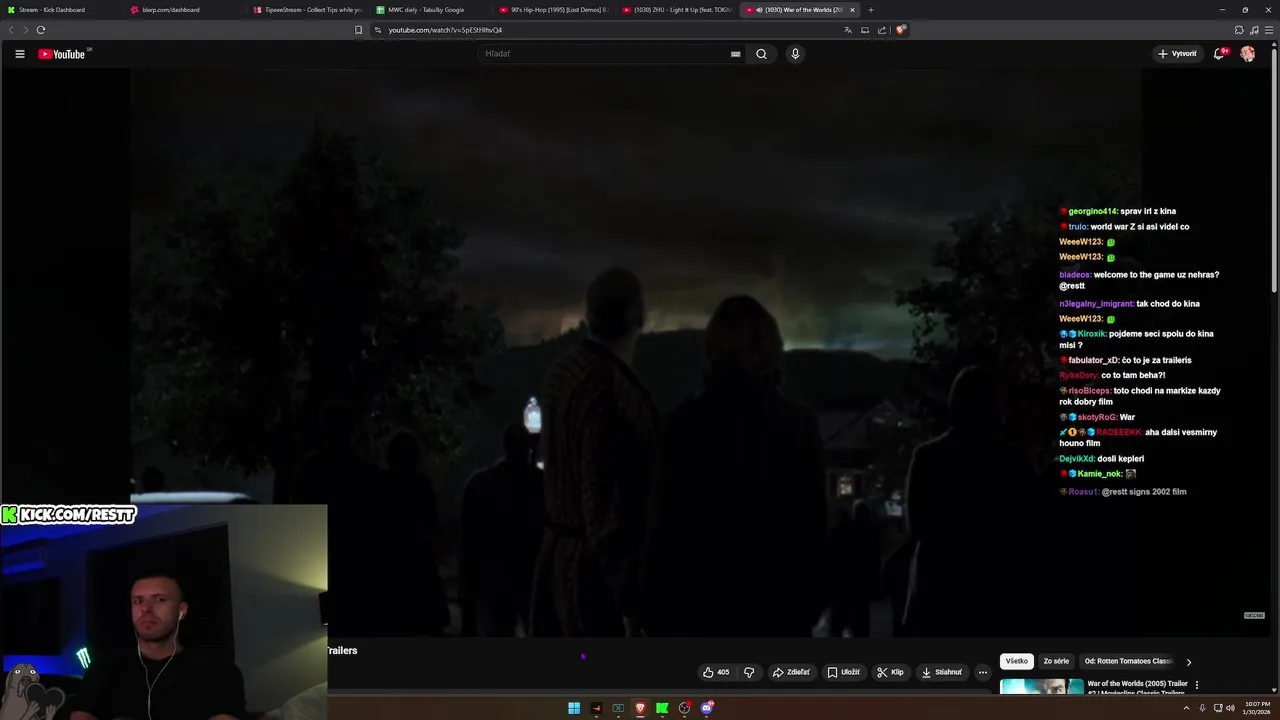
Task: Go back with browser back arrow
Action: (12, 30)
